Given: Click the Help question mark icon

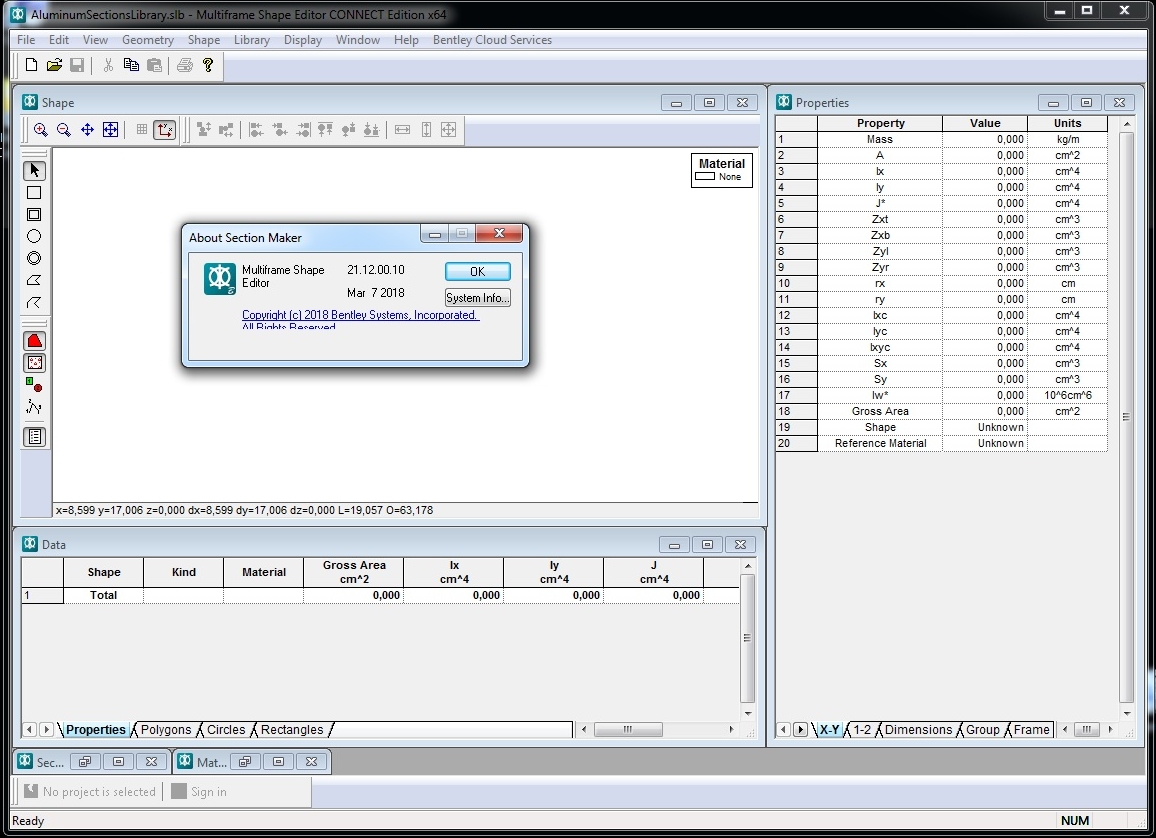Looking at the screenshot, I should (208, 65).
